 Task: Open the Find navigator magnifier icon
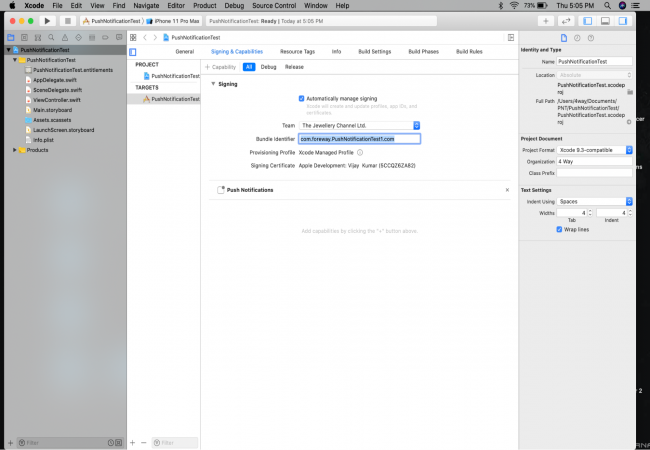tap(51, 37)
